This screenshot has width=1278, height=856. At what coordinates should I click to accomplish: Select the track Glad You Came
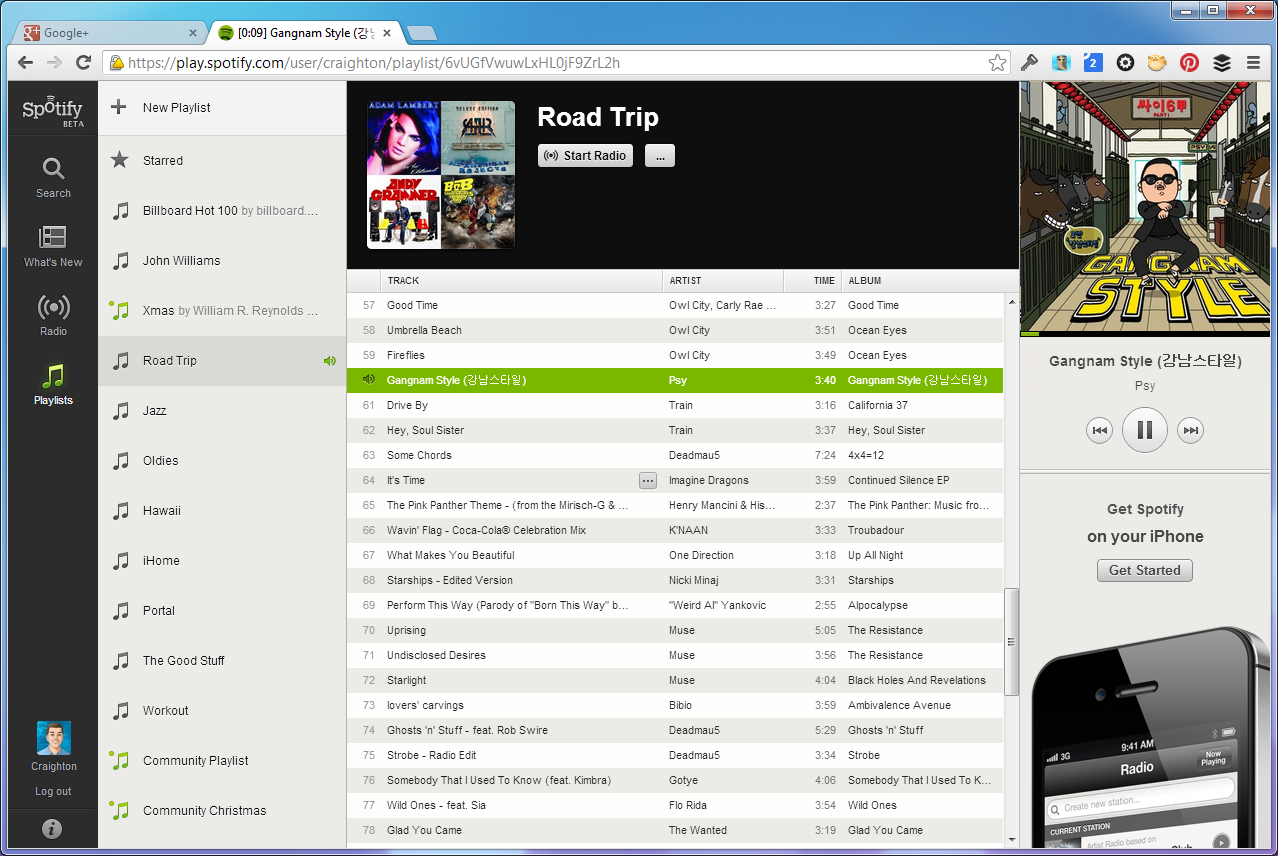[x=424, y=830]
